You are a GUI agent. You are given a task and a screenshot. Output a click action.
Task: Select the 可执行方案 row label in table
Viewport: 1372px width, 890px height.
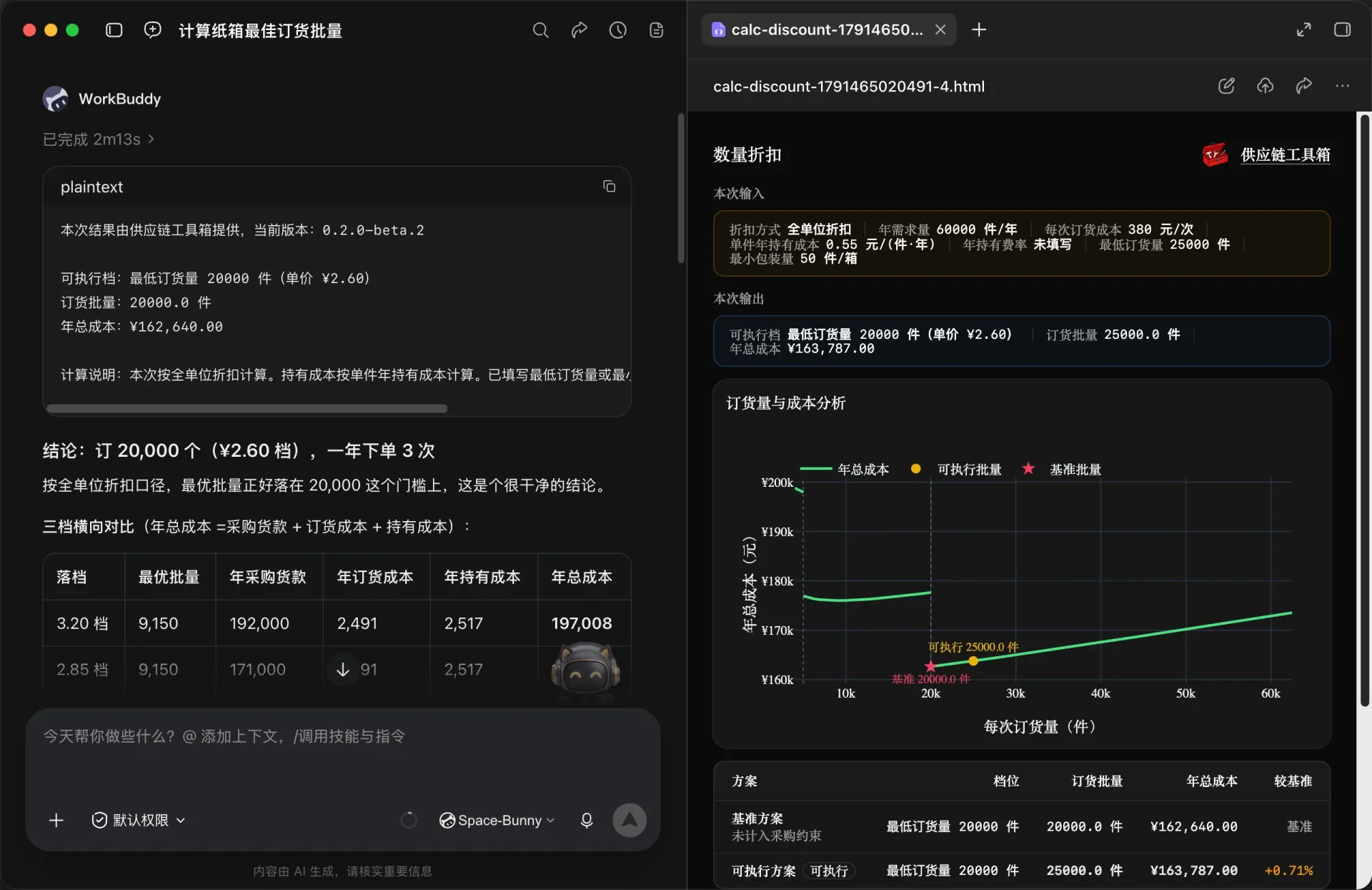click(763, 871)
